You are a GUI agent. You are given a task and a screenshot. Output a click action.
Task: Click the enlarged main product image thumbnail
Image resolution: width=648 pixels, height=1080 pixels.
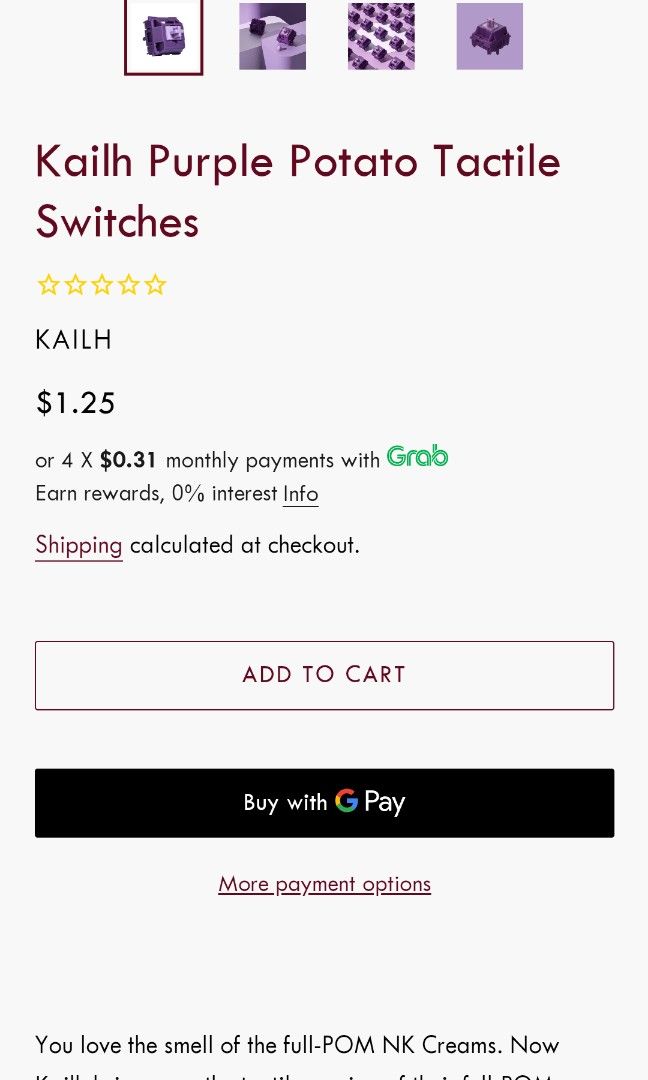click(163, 36)
